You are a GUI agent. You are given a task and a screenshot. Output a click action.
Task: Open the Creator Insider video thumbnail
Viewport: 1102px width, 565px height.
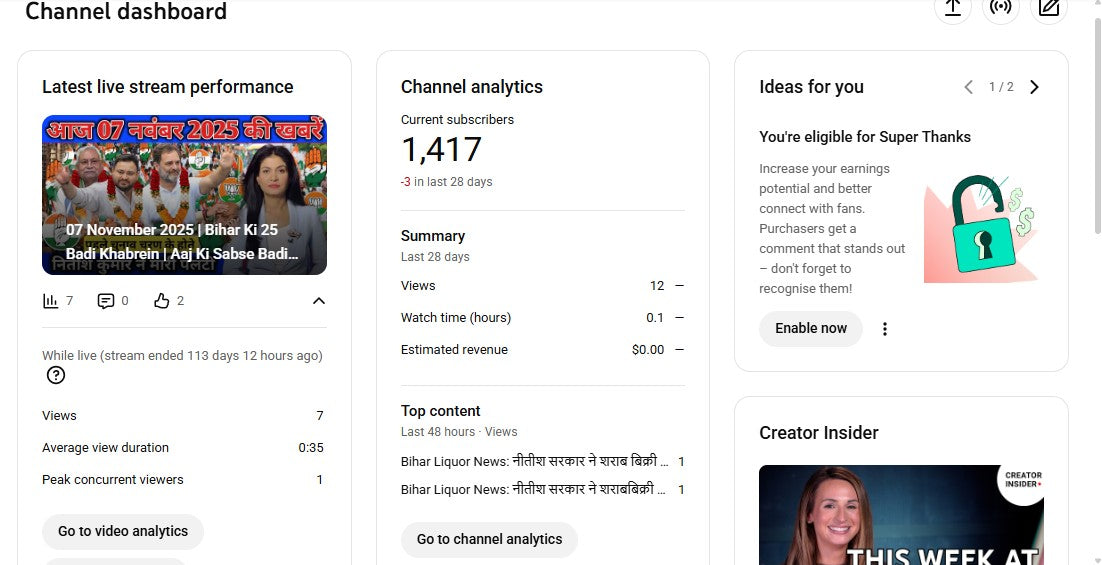tap(900, 515)
